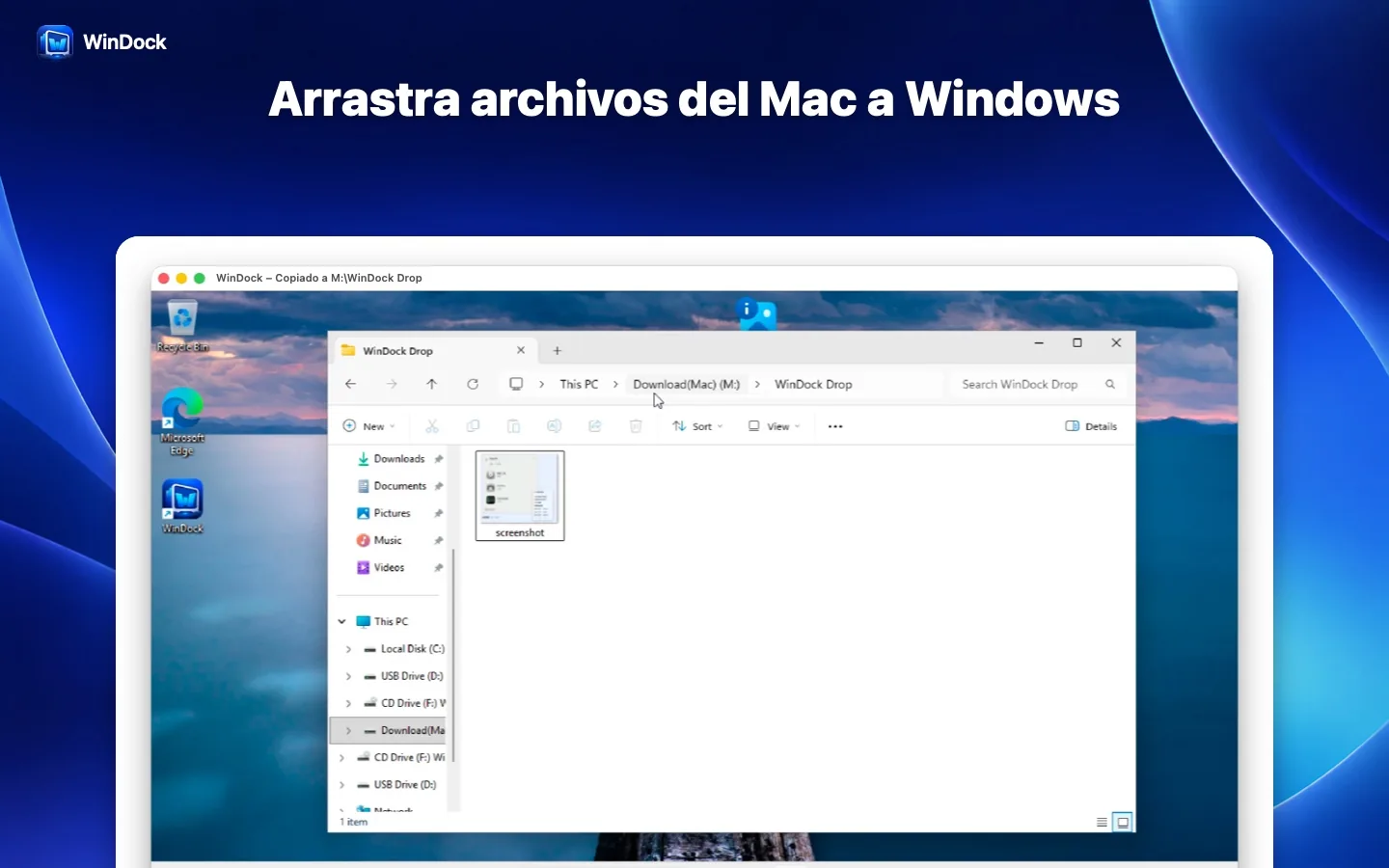Close the WinDock Drop tab
1389x868 pixels.
[521, 350]
